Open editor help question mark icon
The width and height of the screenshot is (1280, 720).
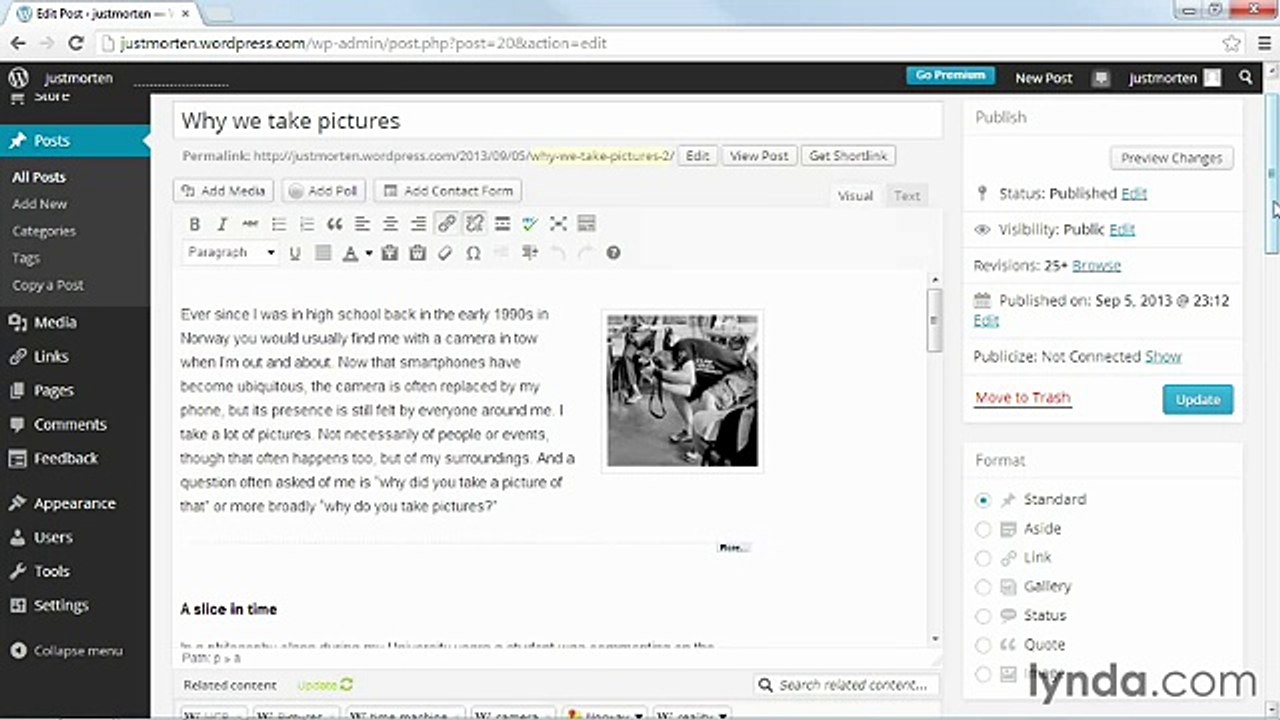pyautogui.click(x=614, y=253)
